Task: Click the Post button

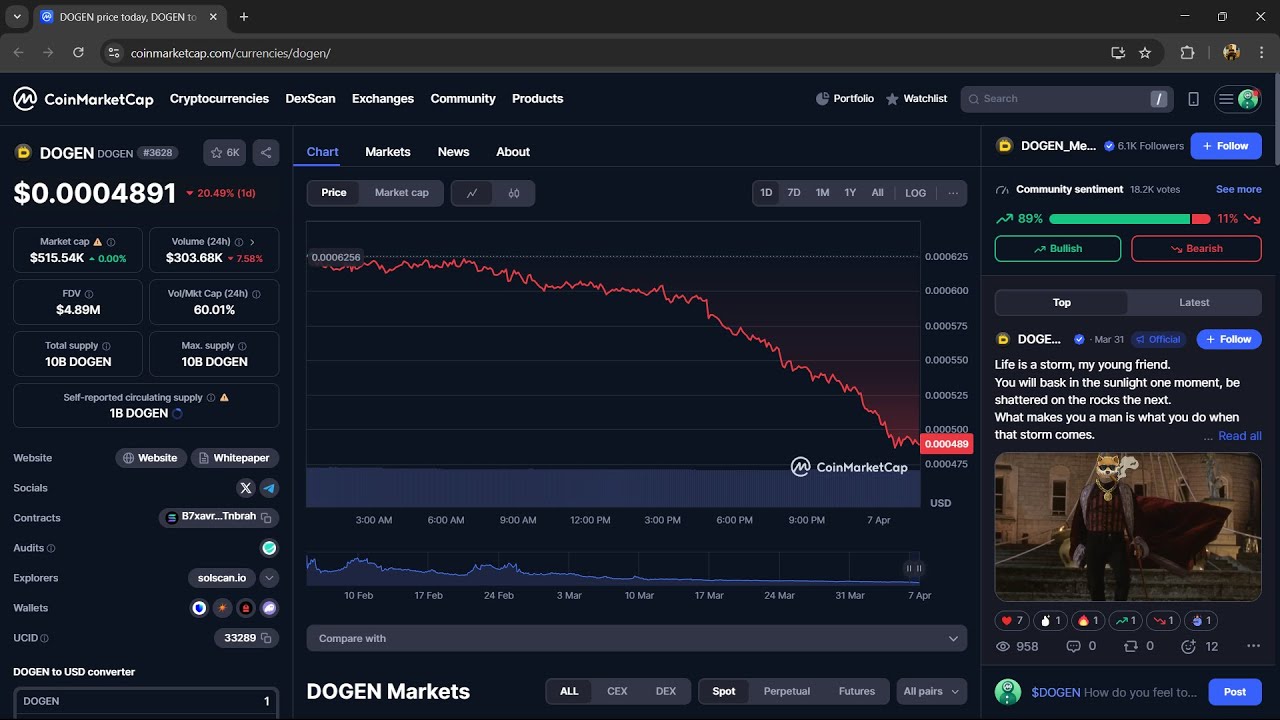Action: 1235,692
